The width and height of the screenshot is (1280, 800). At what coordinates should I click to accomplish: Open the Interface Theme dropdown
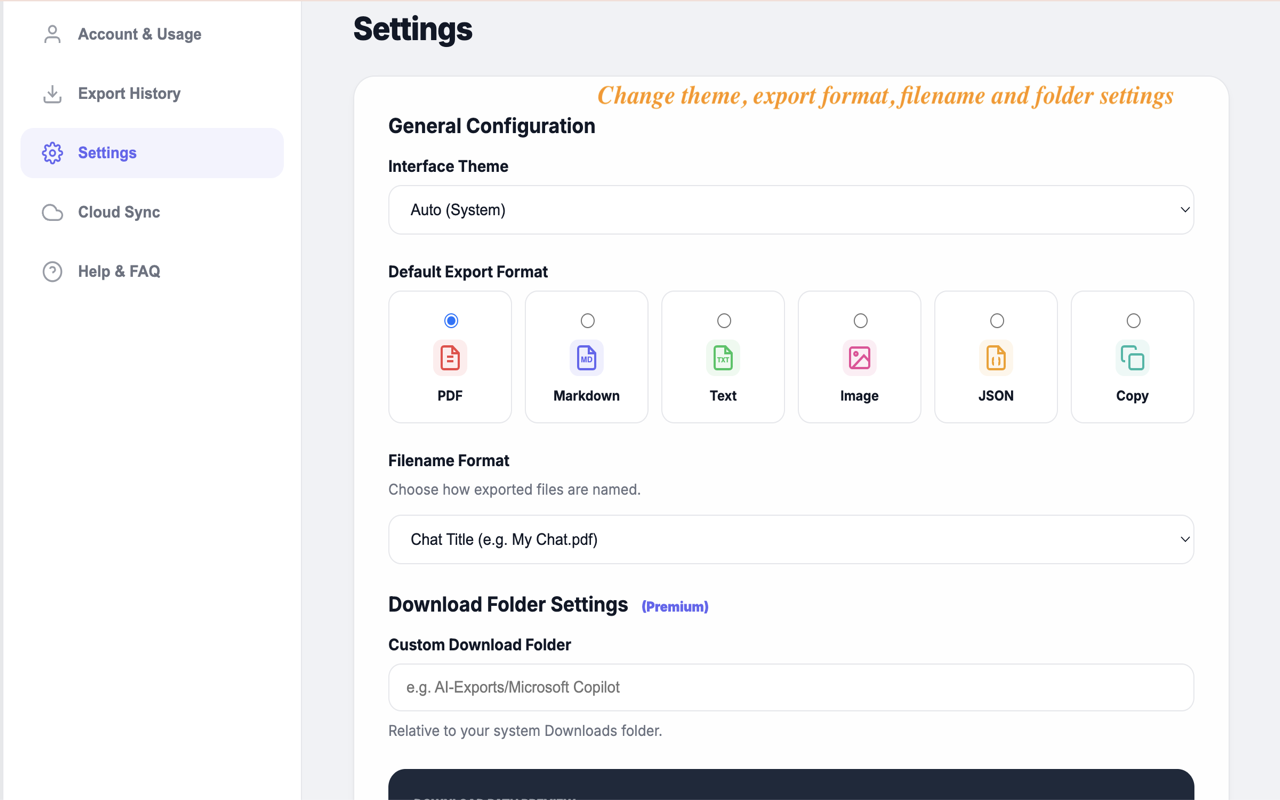(x=791, y=210)
